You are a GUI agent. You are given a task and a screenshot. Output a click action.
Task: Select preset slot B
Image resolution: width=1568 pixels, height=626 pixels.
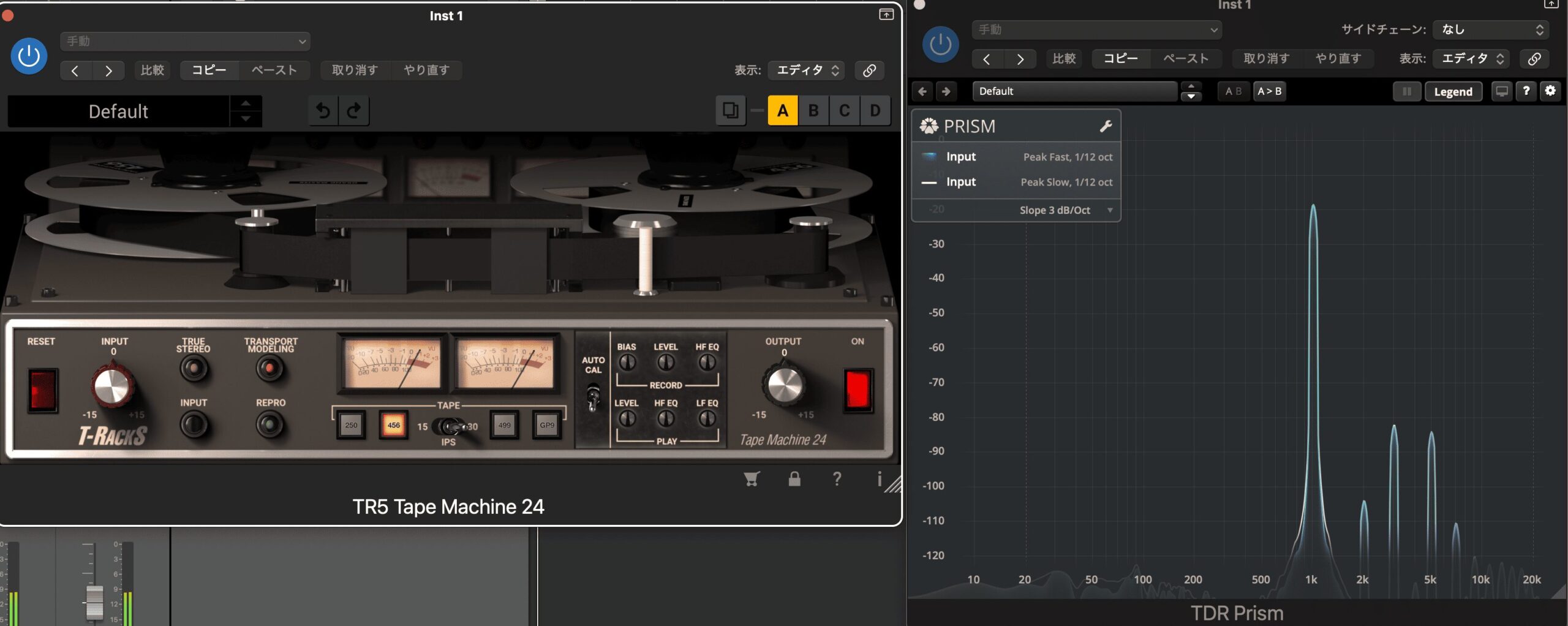click(x=813, y=111)
